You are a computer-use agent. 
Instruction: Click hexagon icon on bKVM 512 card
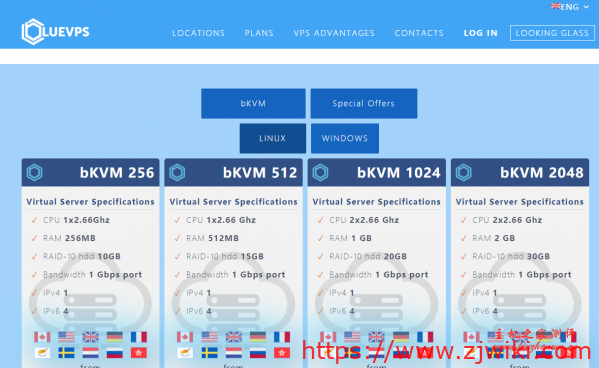point(177,173)
